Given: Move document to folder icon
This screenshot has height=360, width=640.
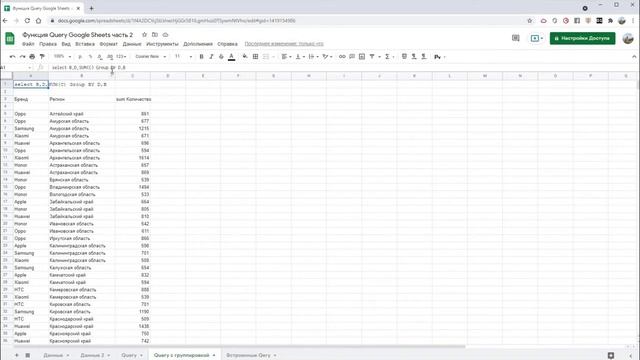Looking at the screenshot, I should (155, 35).
